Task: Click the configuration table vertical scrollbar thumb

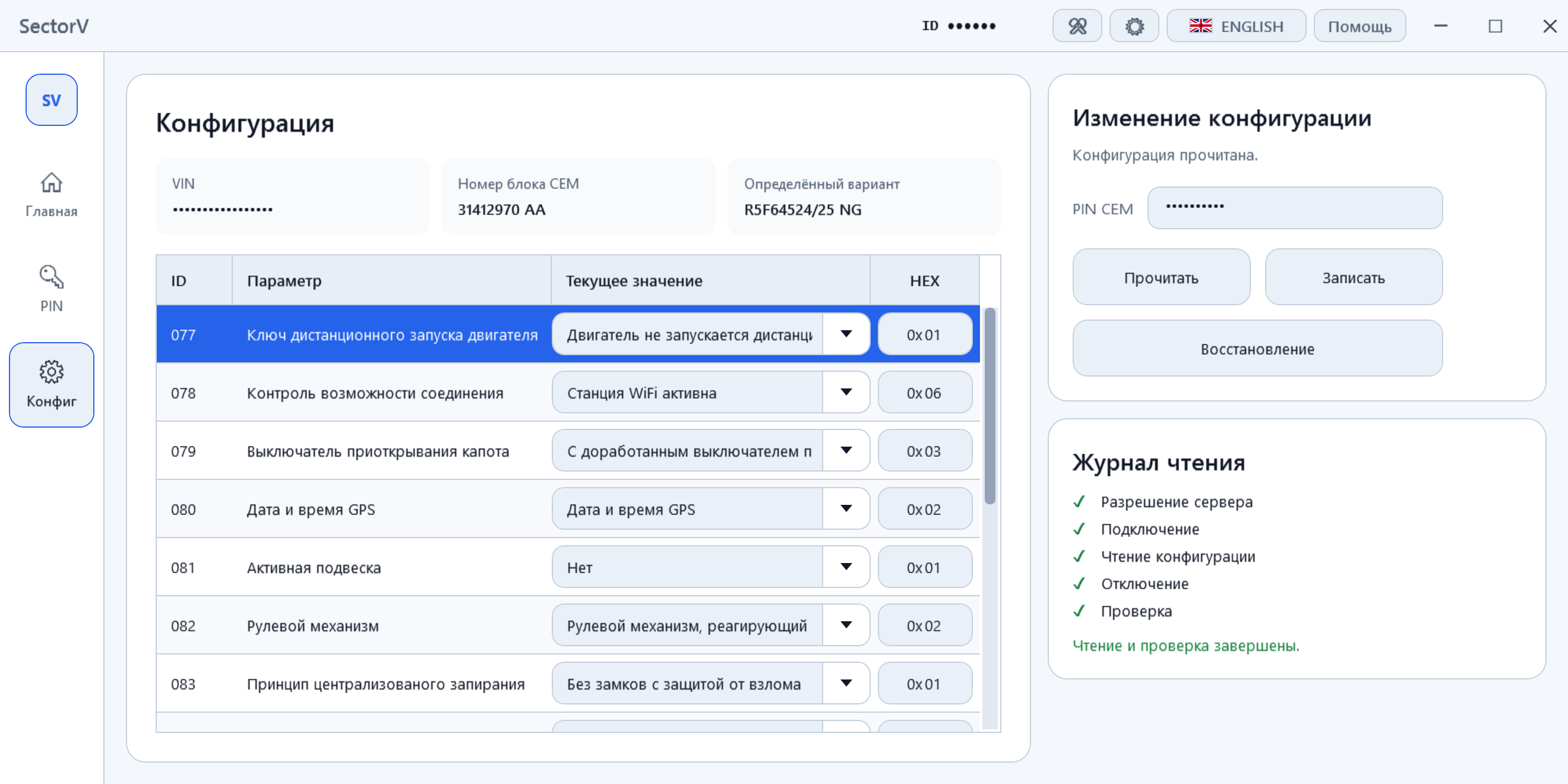Action: pyautogui.click(x=990, y=406)
